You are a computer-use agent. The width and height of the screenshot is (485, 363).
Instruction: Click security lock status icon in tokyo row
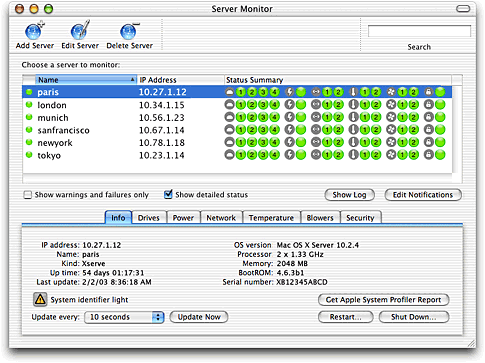pos(429,155)
